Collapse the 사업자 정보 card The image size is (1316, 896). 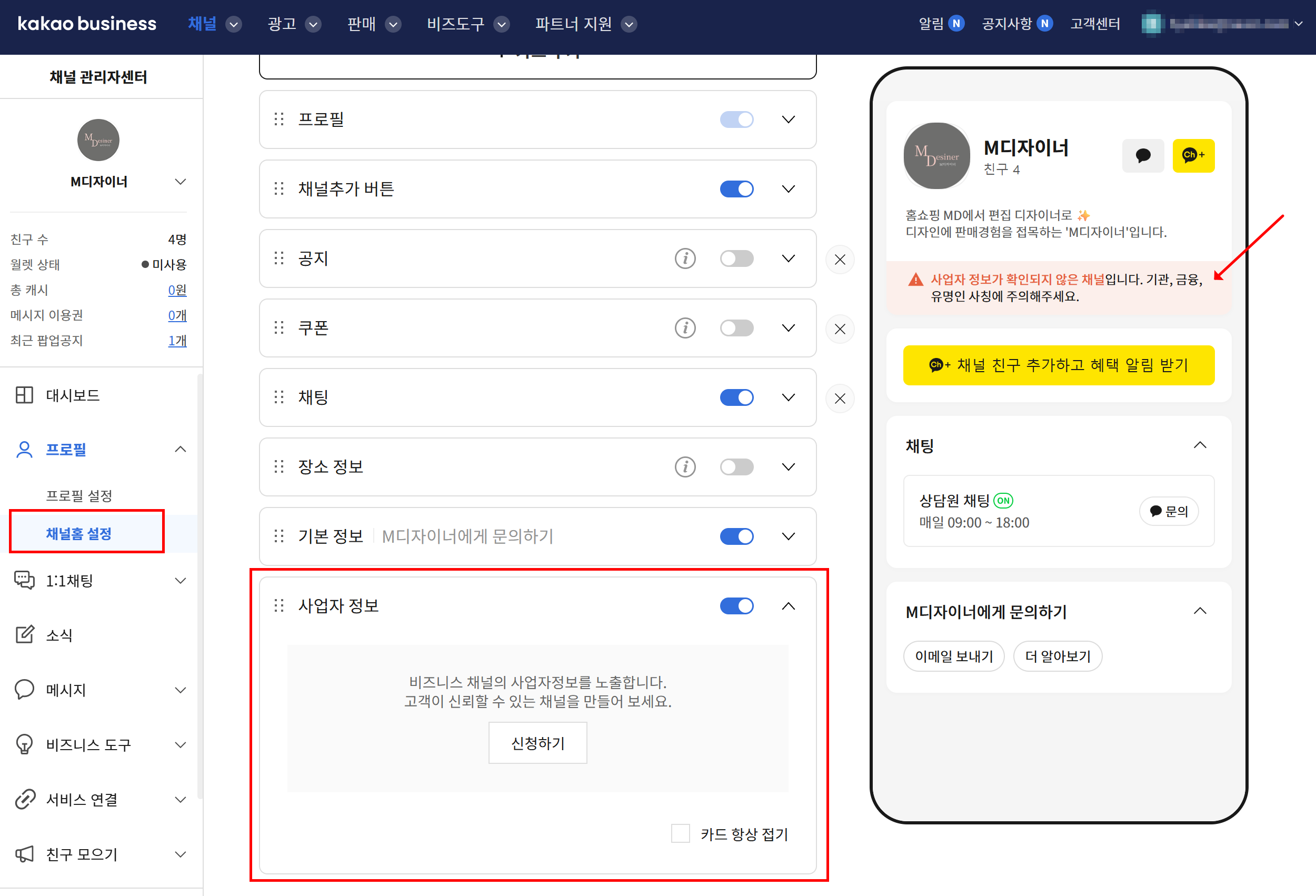[787, 606]
